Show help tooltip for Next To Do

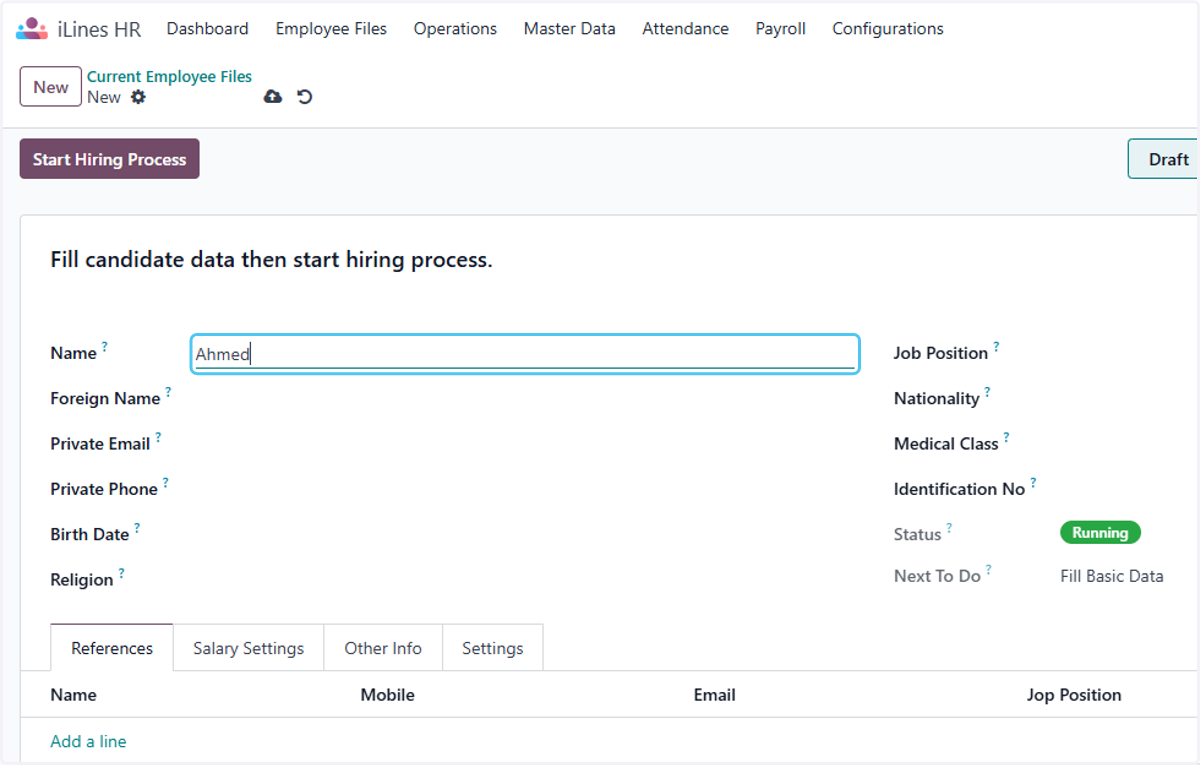click(x=988, y=569)
